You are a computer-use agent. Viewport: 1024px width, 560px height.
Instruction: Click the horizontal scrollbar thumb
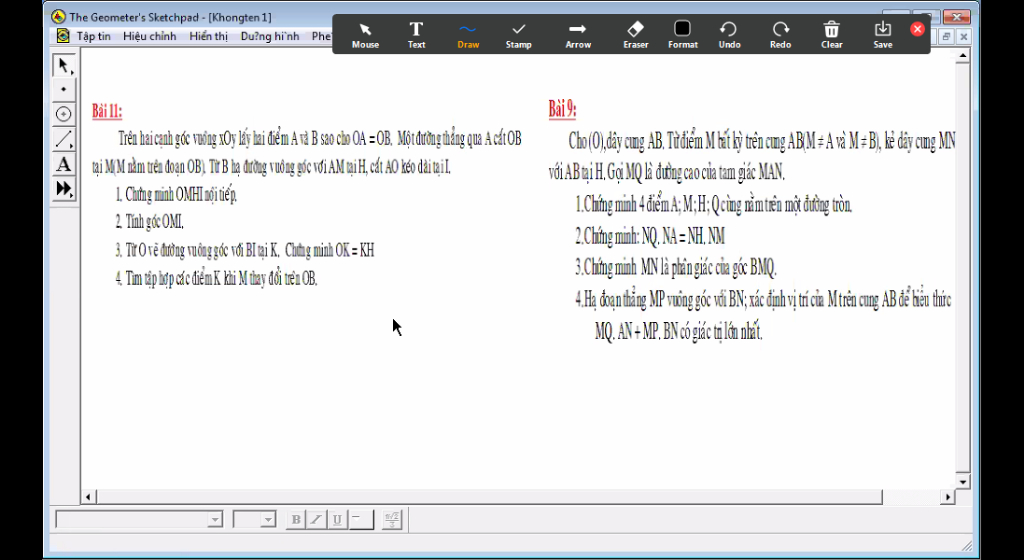point(489,497)
